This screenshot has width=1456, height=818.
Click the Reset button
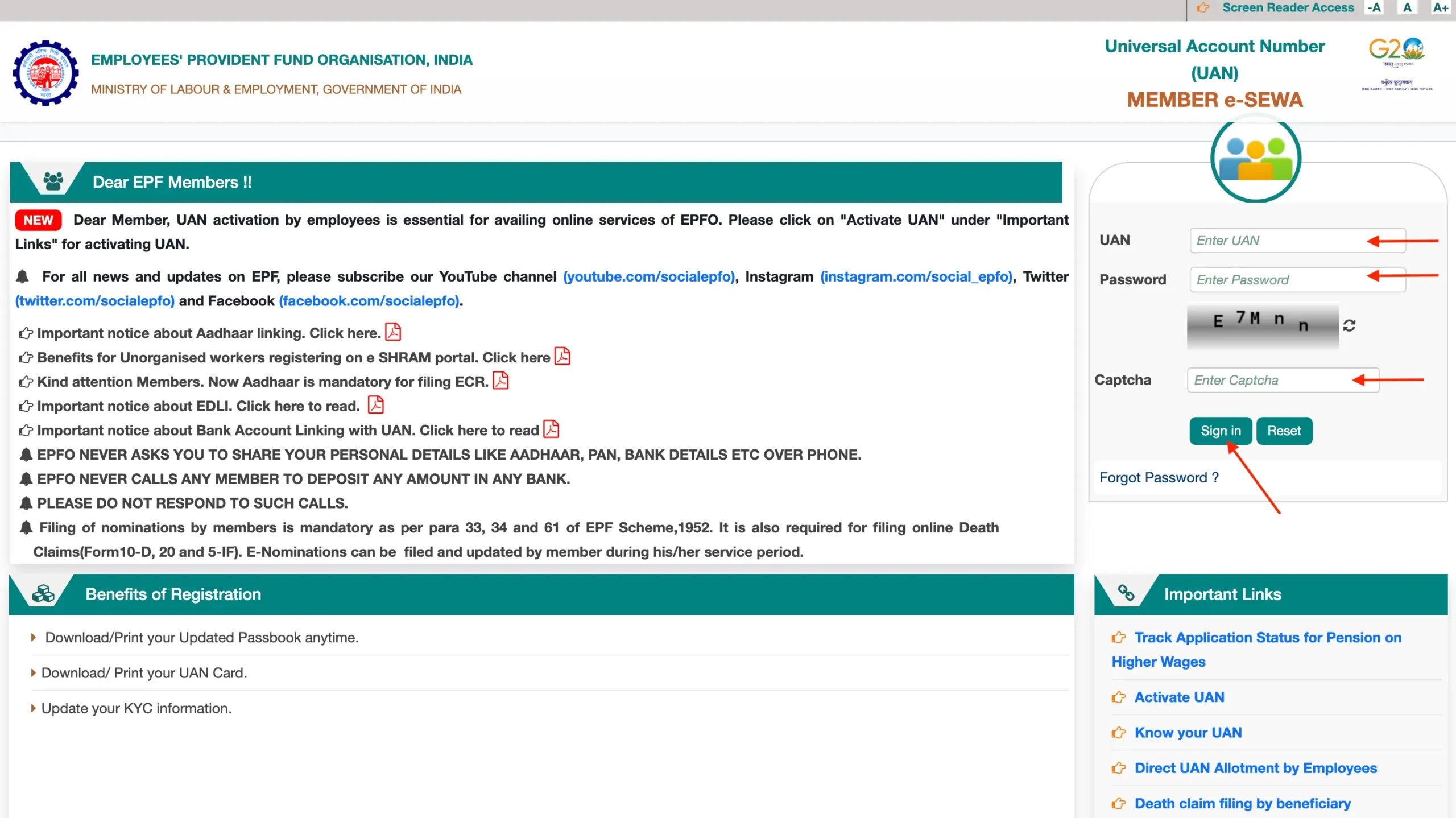coord(1284,431)
